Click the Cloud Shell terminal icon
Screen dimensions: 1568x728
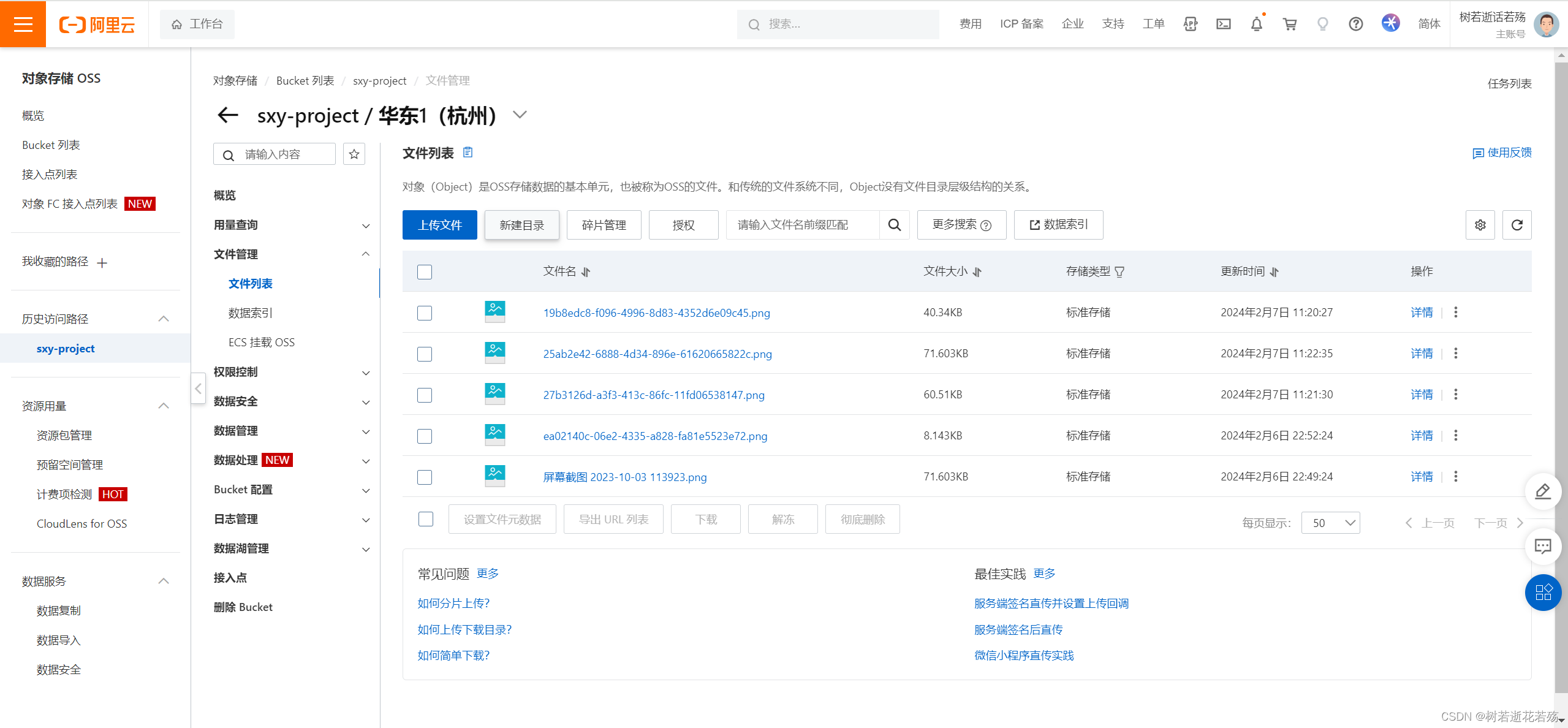tap(1223, 24)
